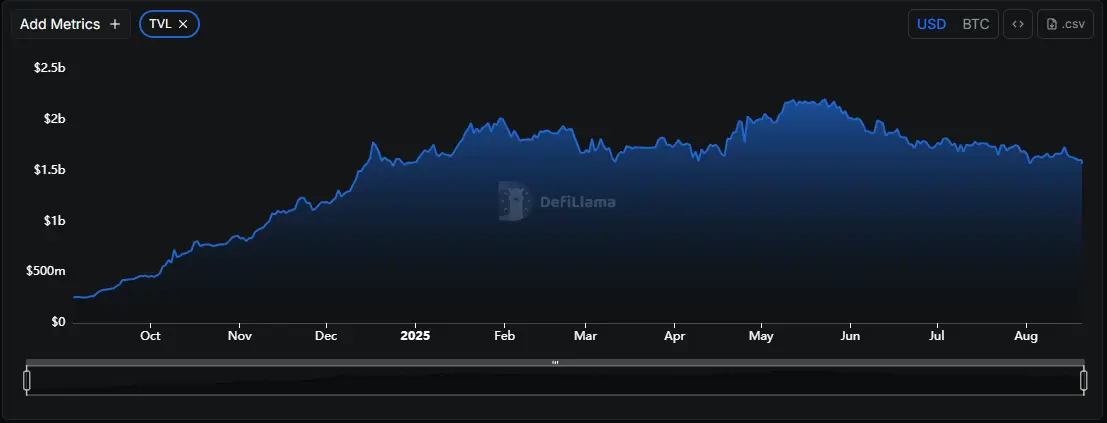Click the DefiLlama watermark text
1107x423 pixels.
(x=577, y=202)
